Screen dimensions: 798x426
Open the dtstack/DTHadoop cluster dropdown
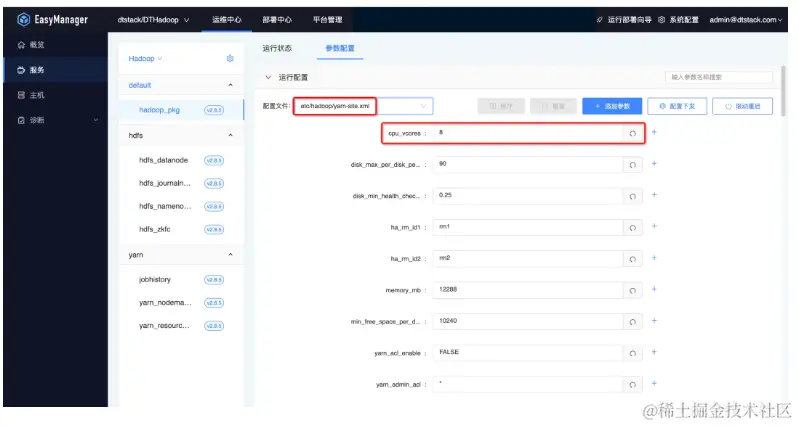coord(153,20)
